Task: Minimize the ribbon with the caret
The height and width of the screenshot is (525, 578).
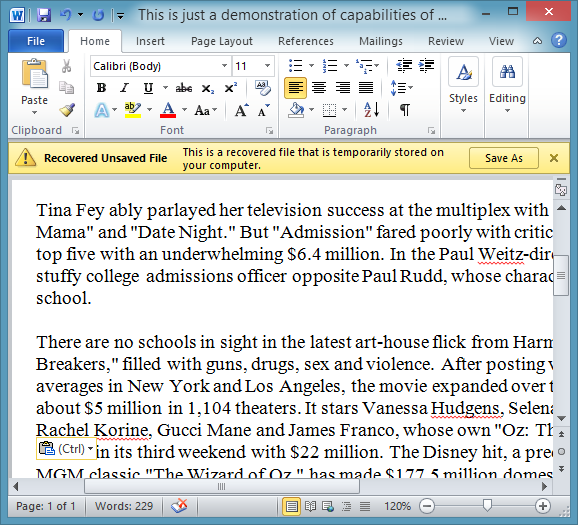Action: click(x=537, y=41)
